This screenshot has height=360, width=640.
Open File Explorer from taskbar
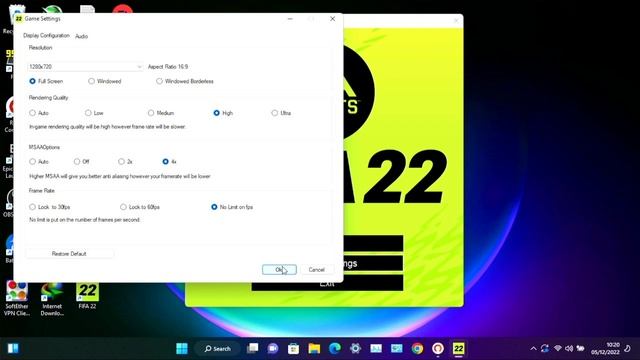(x=314, y=349)
